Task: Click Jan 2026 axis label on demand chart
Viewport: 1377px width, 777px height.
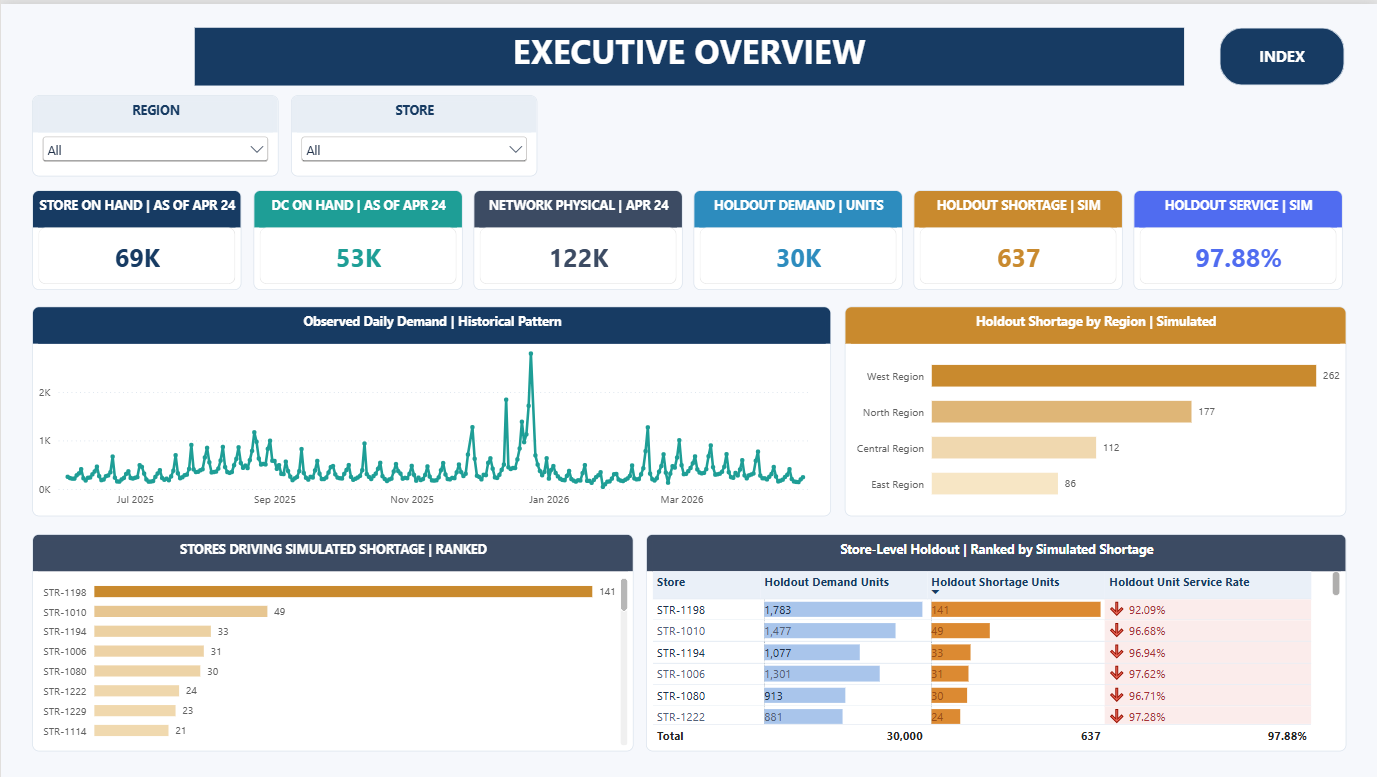Action: [548, 499]
